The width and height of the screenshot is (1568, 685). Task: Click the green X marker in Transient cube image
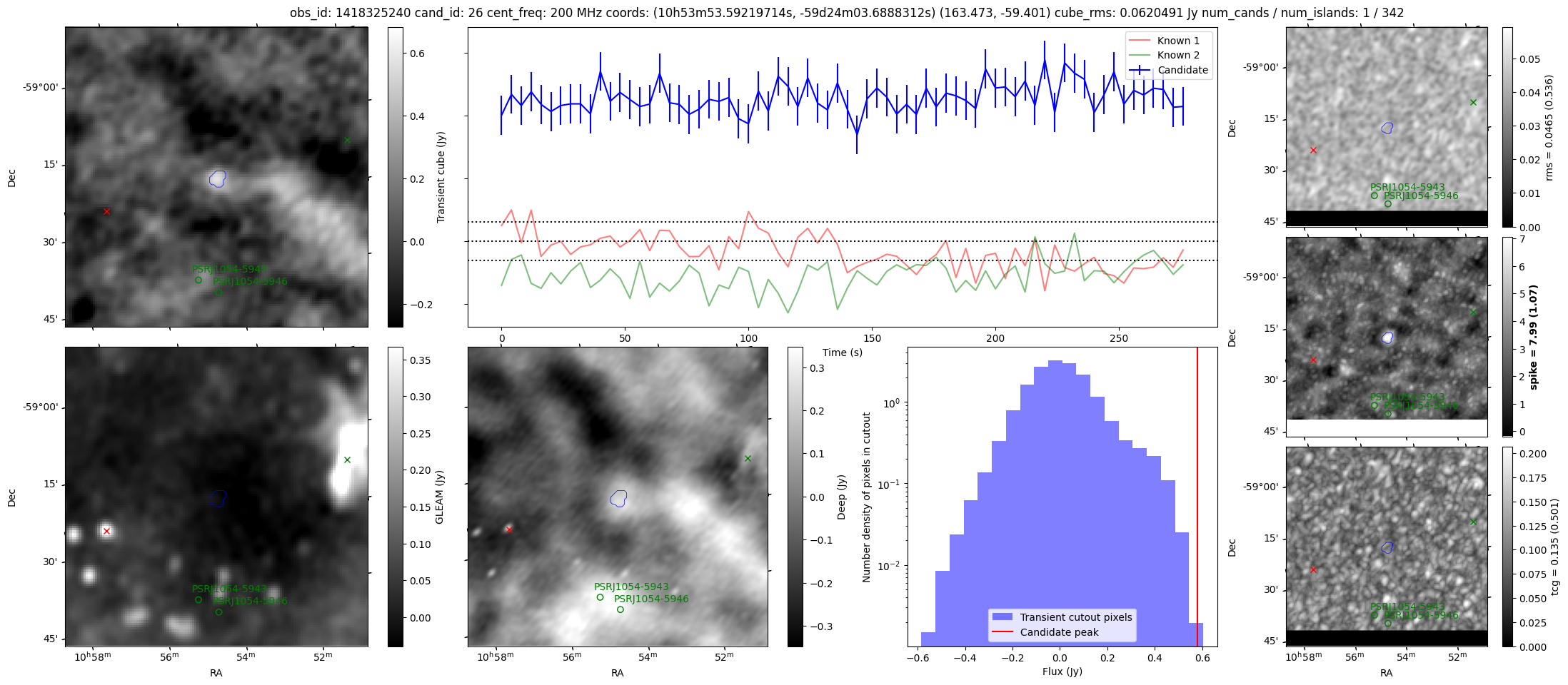click(347, 141)
